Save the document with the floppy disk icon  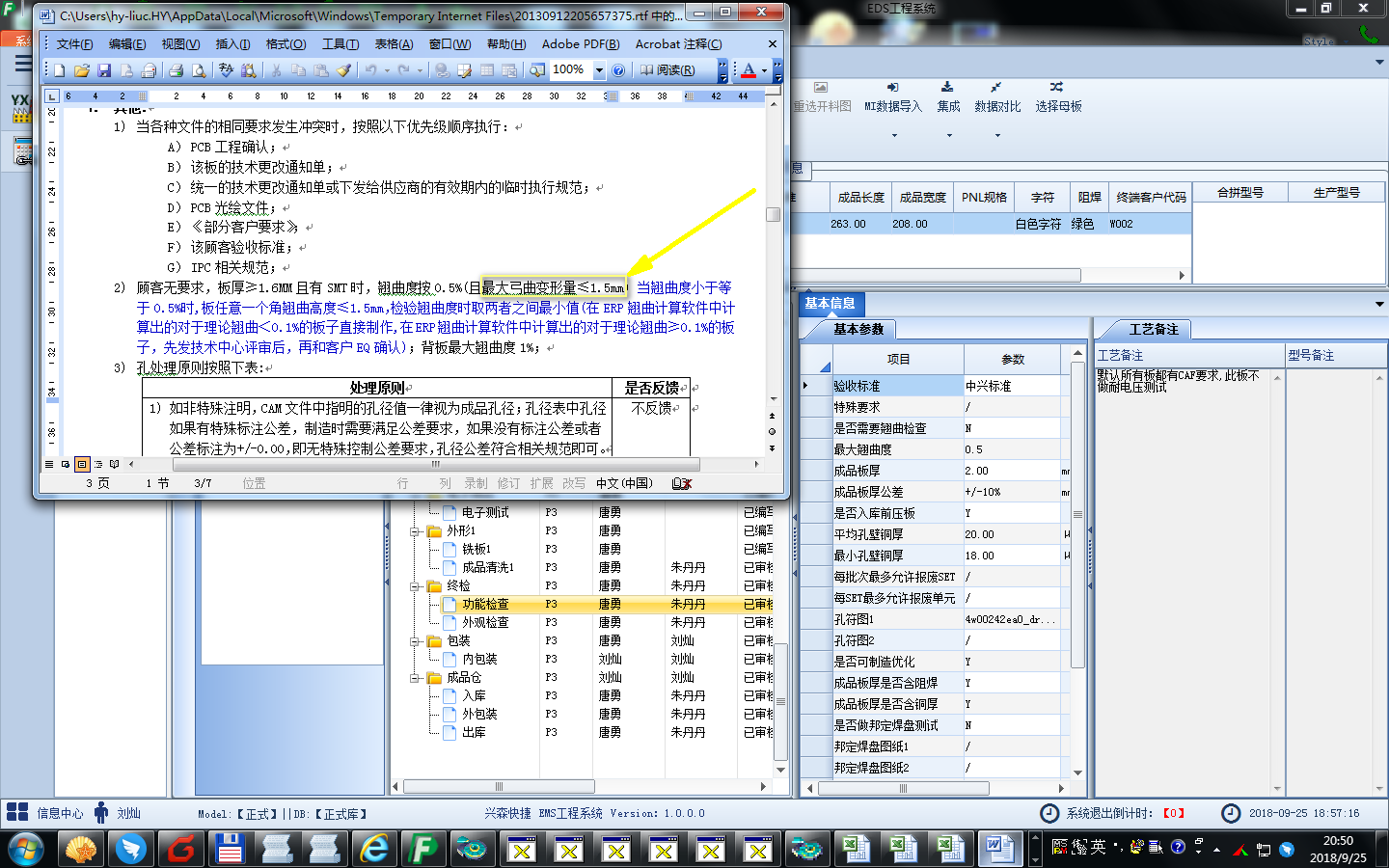coord(104,70)
